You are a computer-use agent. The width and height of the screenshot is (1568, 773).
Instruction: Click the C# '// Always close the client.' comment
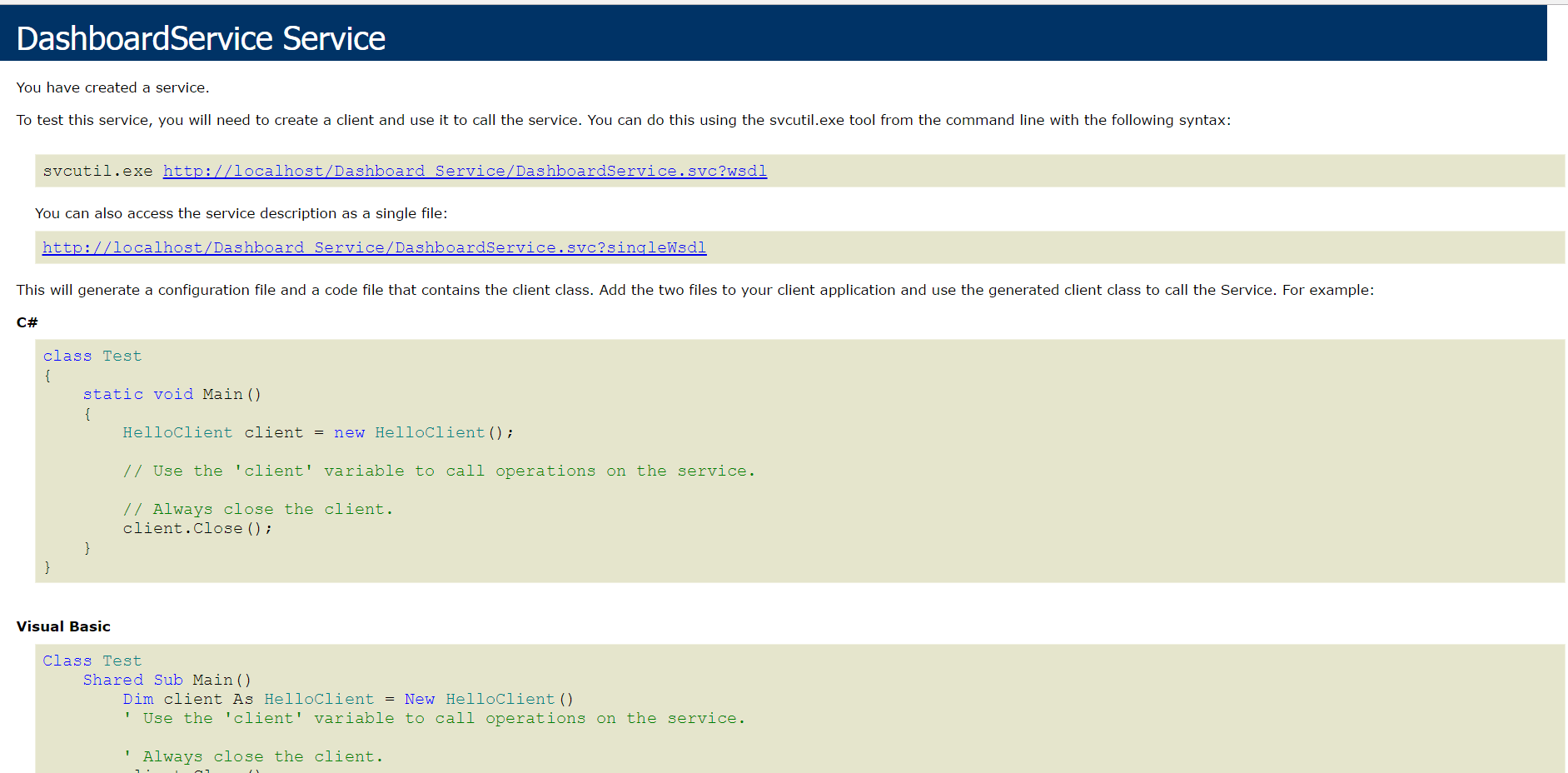(x=258, y=509)
